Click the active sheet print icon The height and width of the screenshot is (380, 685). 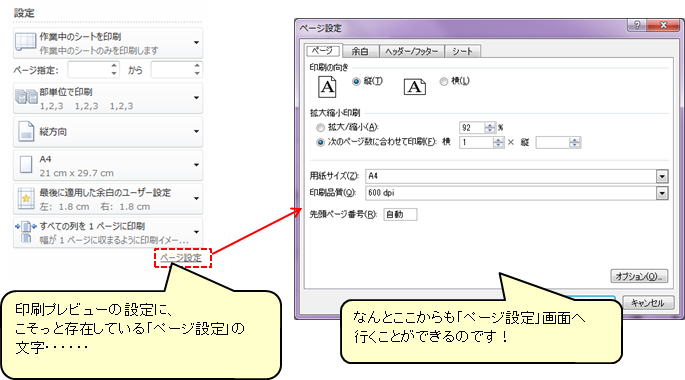(x=25, y=42)
